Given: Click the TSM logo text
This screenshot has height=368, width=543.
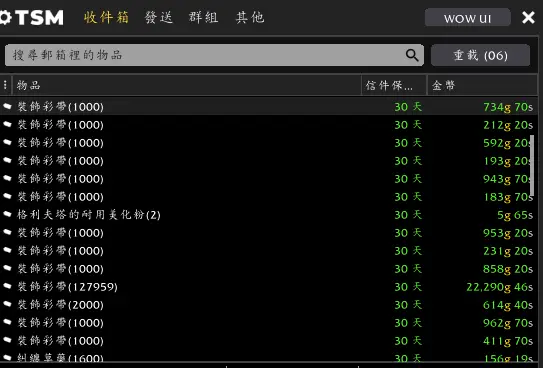Looking at the screenshot, I should pyautogui.click(x=39, y=17).
